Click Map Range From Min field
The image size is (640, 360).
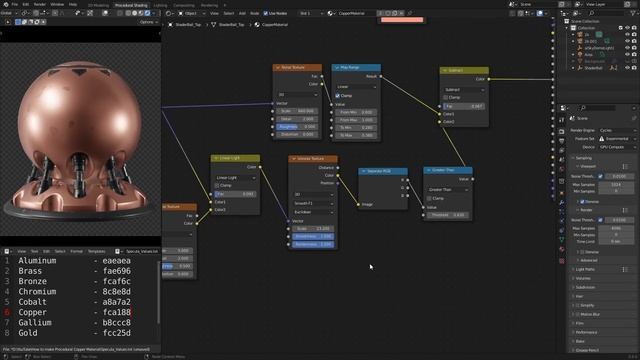[356, 112]
